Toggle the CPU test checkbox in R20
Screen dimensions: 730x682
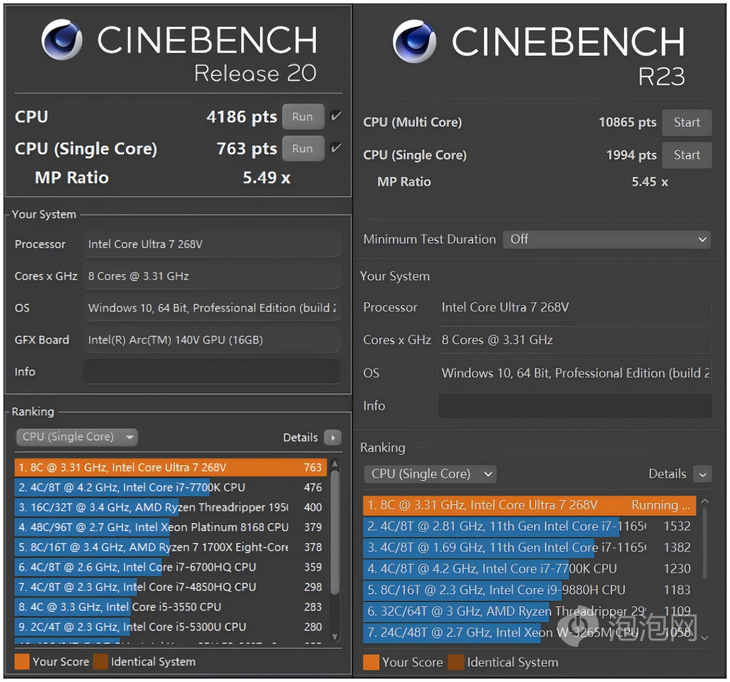click(336, 117)
